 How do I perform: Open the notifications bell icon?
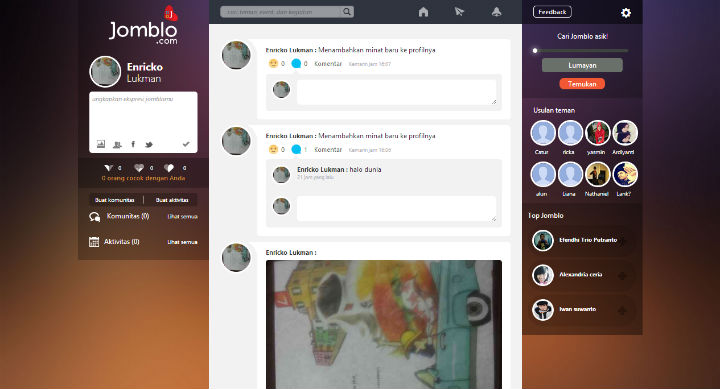pyautogui.click(x=496, y=12)
